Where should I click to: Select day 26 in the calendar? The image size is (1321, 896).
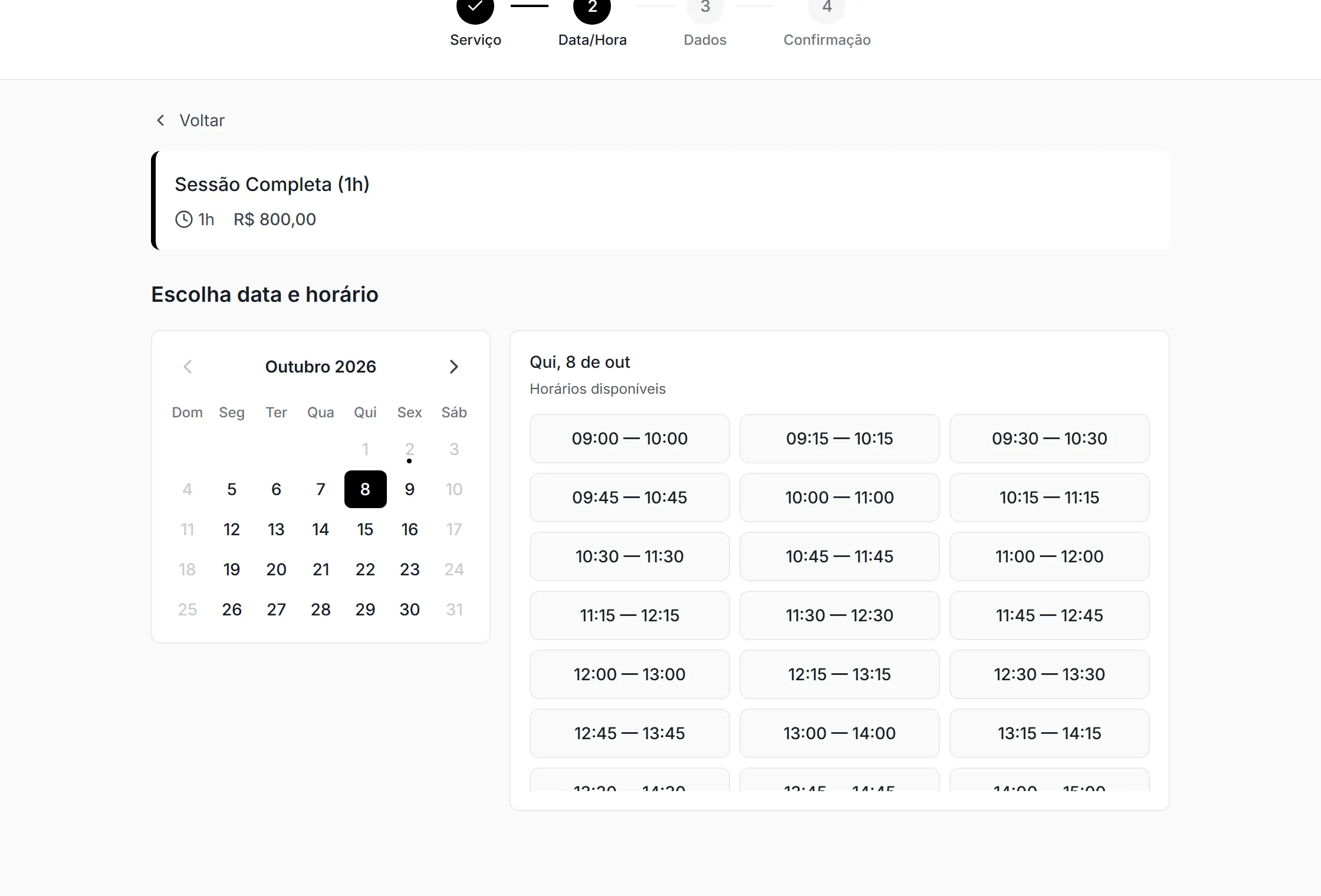pos(232,610)
